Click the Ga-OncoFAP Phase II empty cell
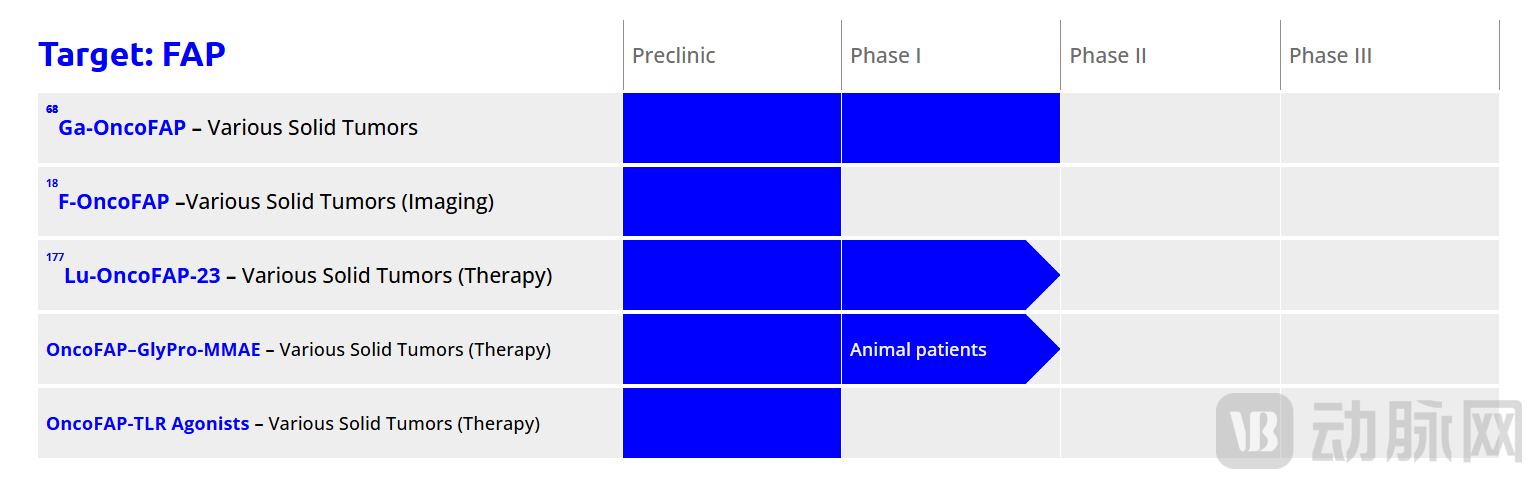The width and height of the screenshot is (1532, 479). (x=1170, y=128)
